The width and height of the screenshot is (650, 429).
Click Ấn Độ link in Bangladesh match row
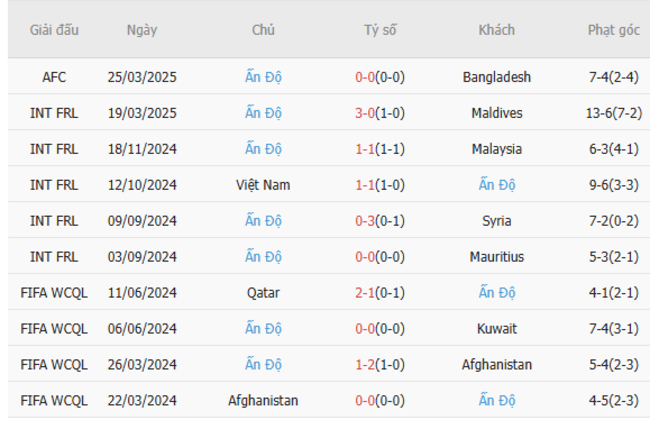coord(263,77)
